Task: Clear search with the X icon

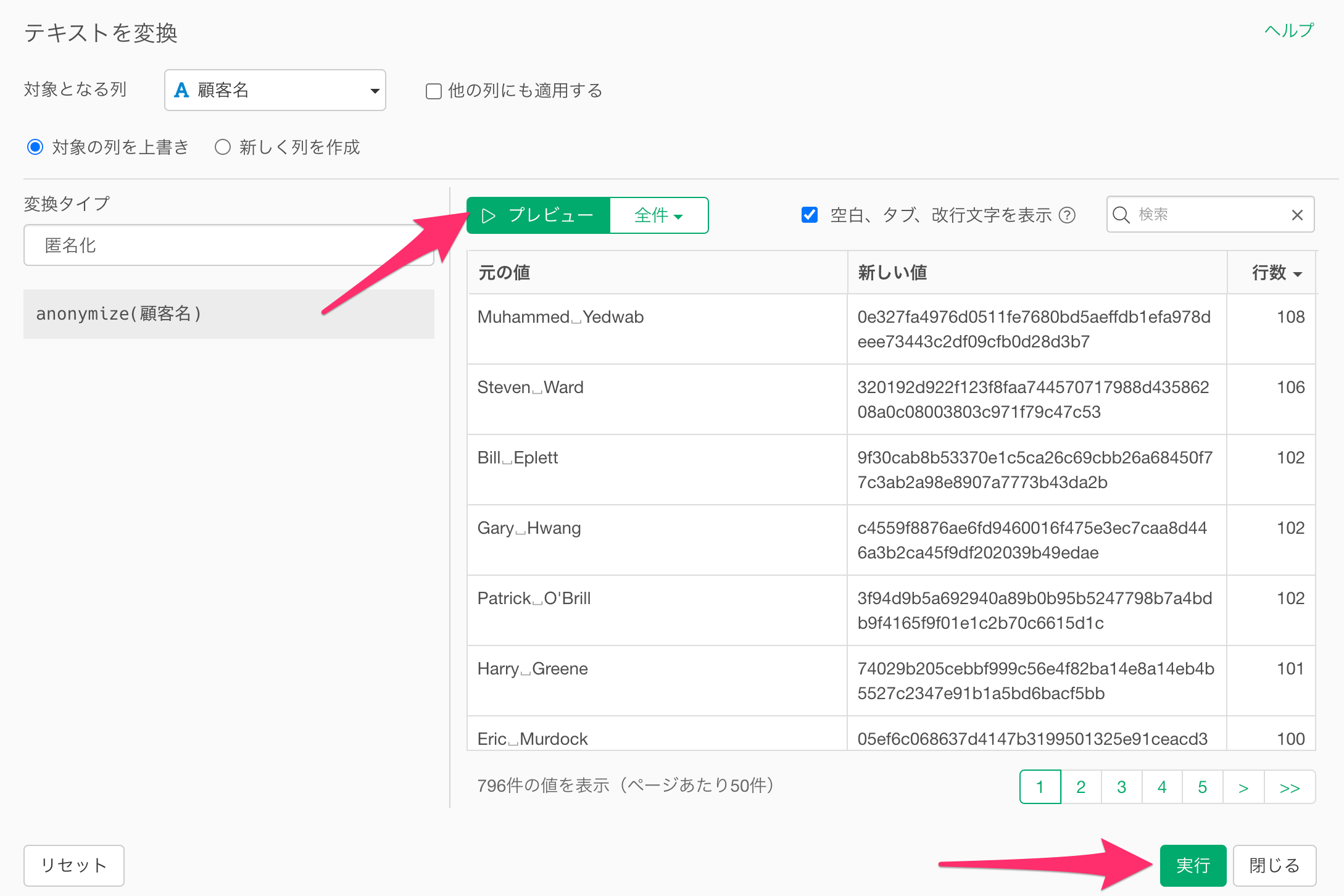Action: click(1297, 215)
